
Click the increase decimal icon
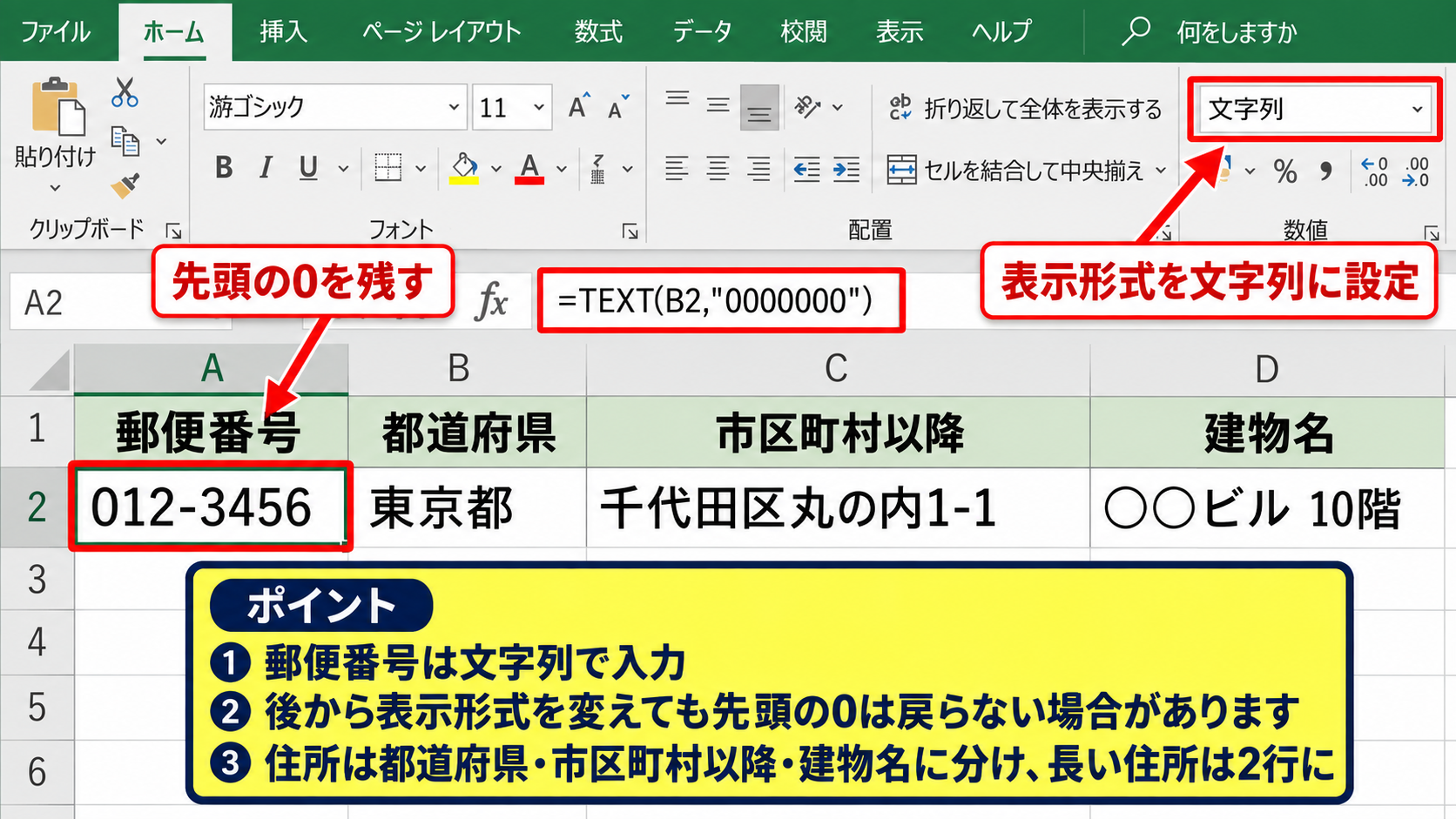coord(1375,171)
